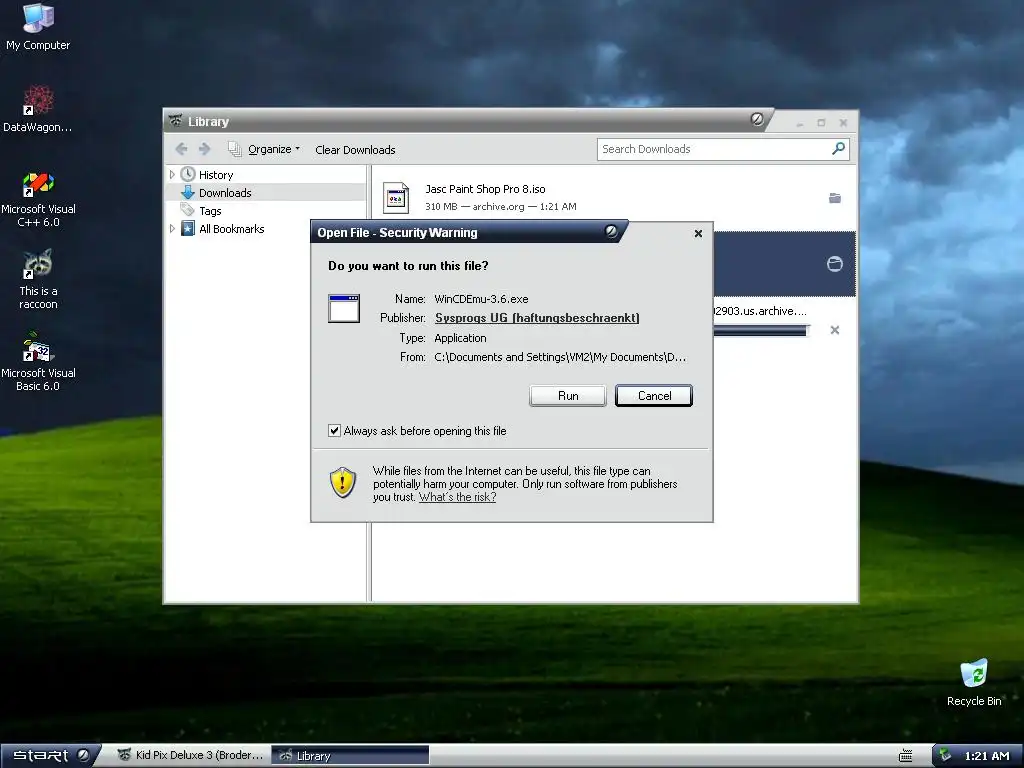This screenshot has height=768, width=1024.
Task: Open the Sysprogs UG publisher link
Action: [537, 318]
